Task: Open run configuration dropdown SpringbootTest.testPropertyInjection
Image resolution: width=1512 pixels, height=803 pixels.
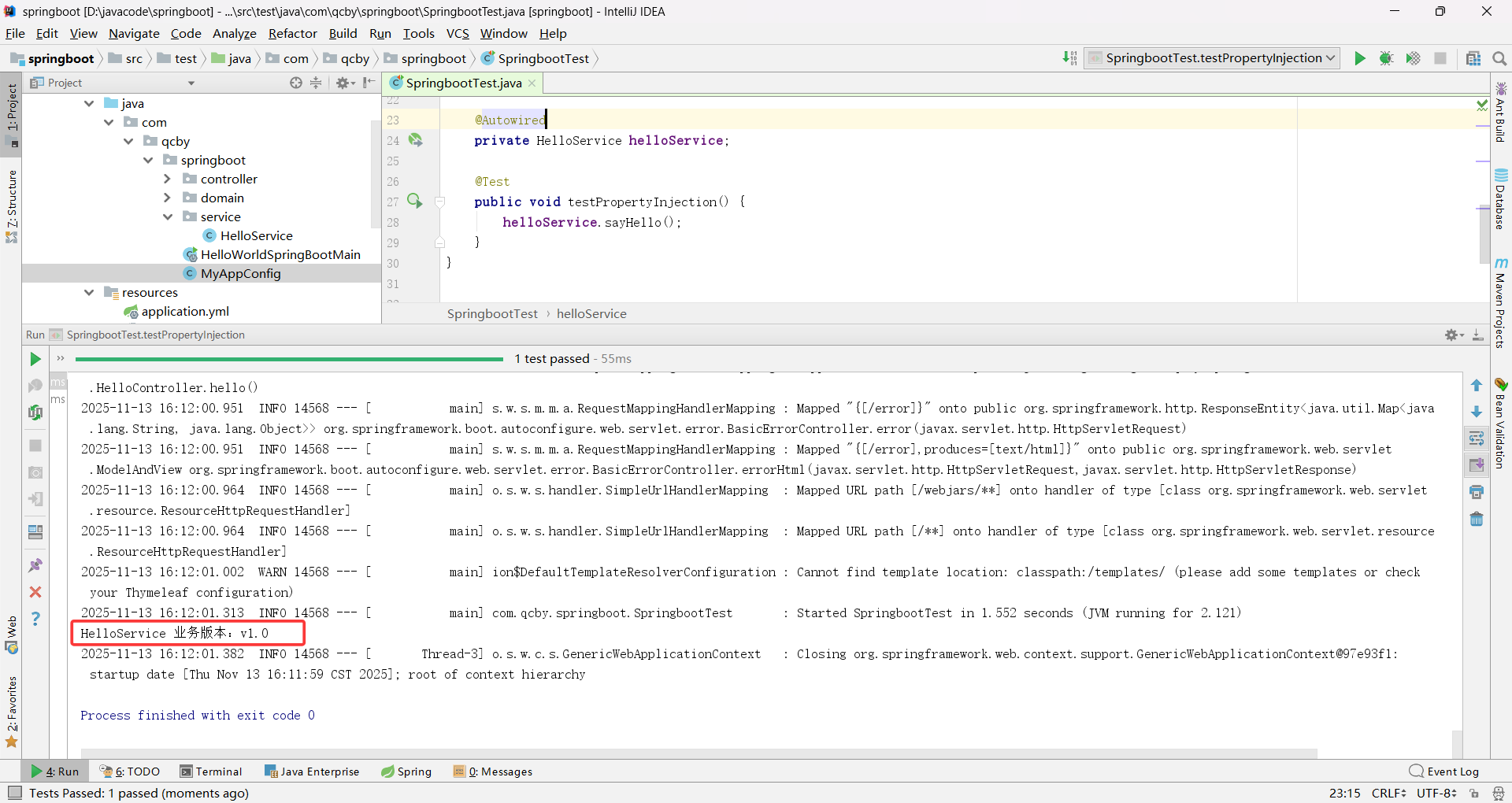Action: [x=1212, y=58]
